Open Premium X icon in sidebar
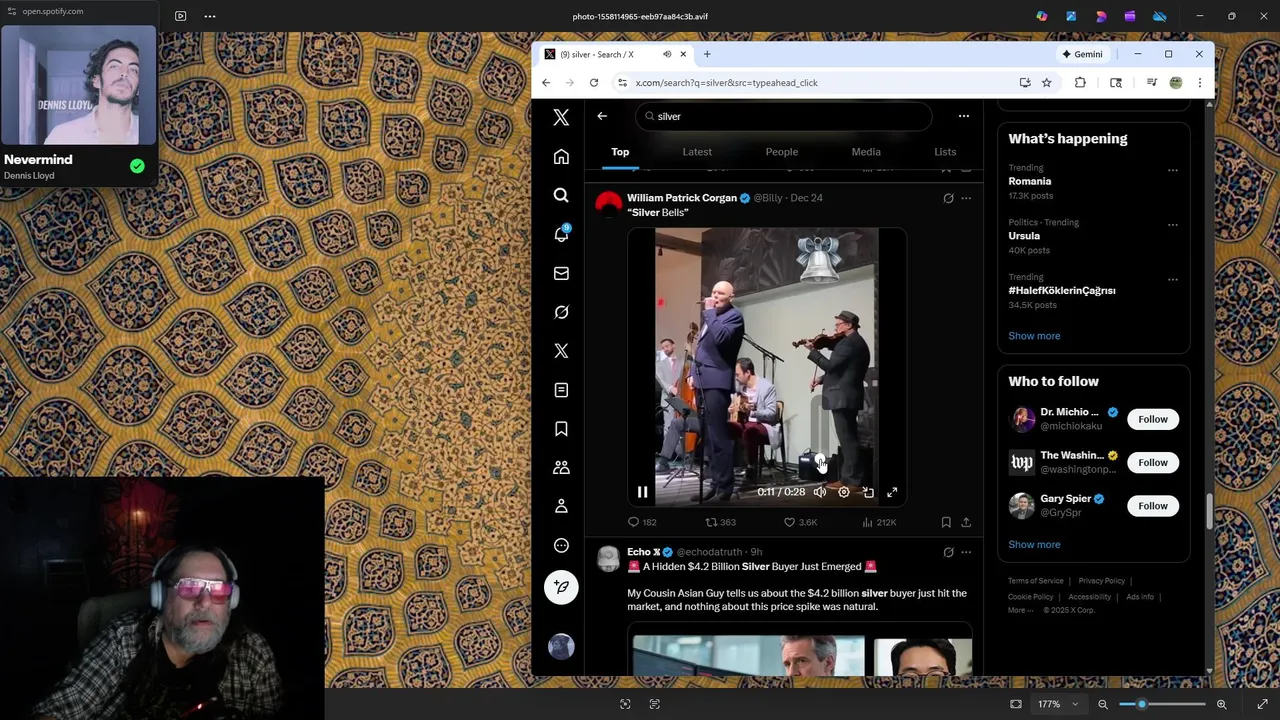 pyautogui.click(x=561, y=351)
